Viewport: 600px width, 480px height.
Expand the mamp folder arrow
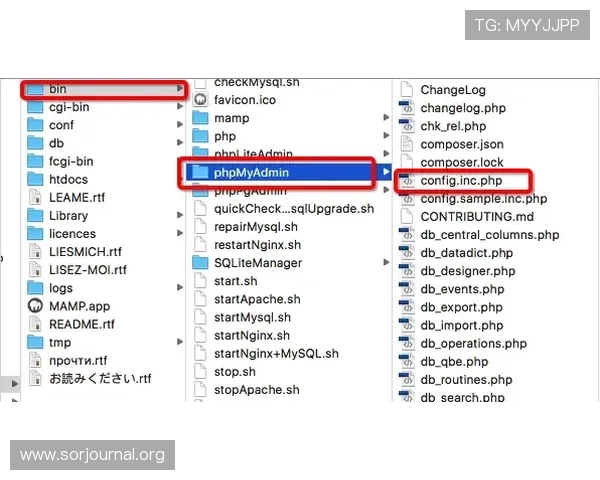pyautogui.click(x=386, y=118)
